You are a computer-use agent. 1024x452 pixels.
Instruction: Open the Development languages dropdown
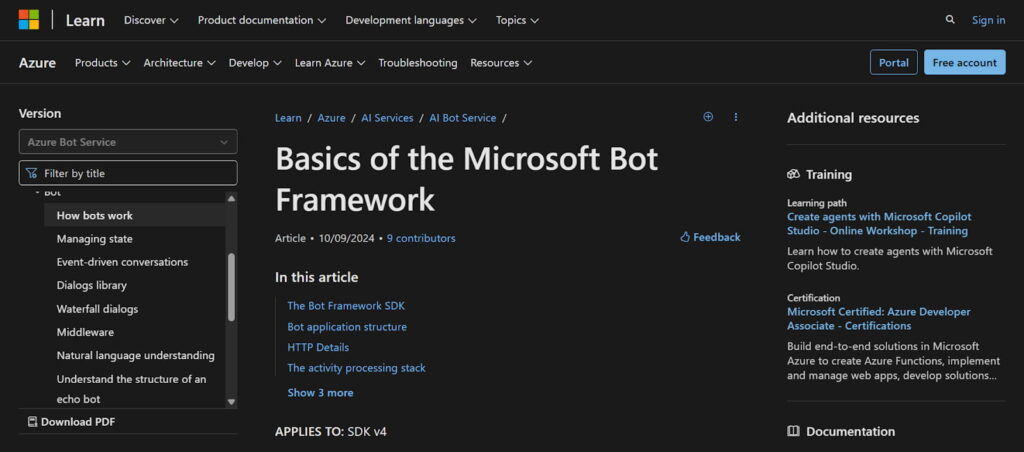tap(411, 20)
